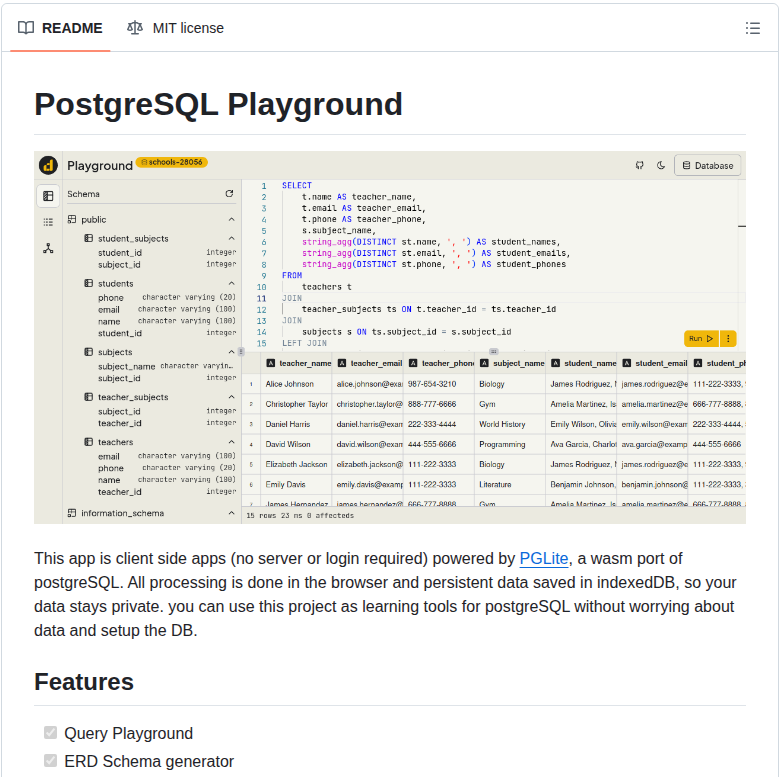Select the Christopher Taylor cell
The image size is (779, 777).
click(297, 404)
